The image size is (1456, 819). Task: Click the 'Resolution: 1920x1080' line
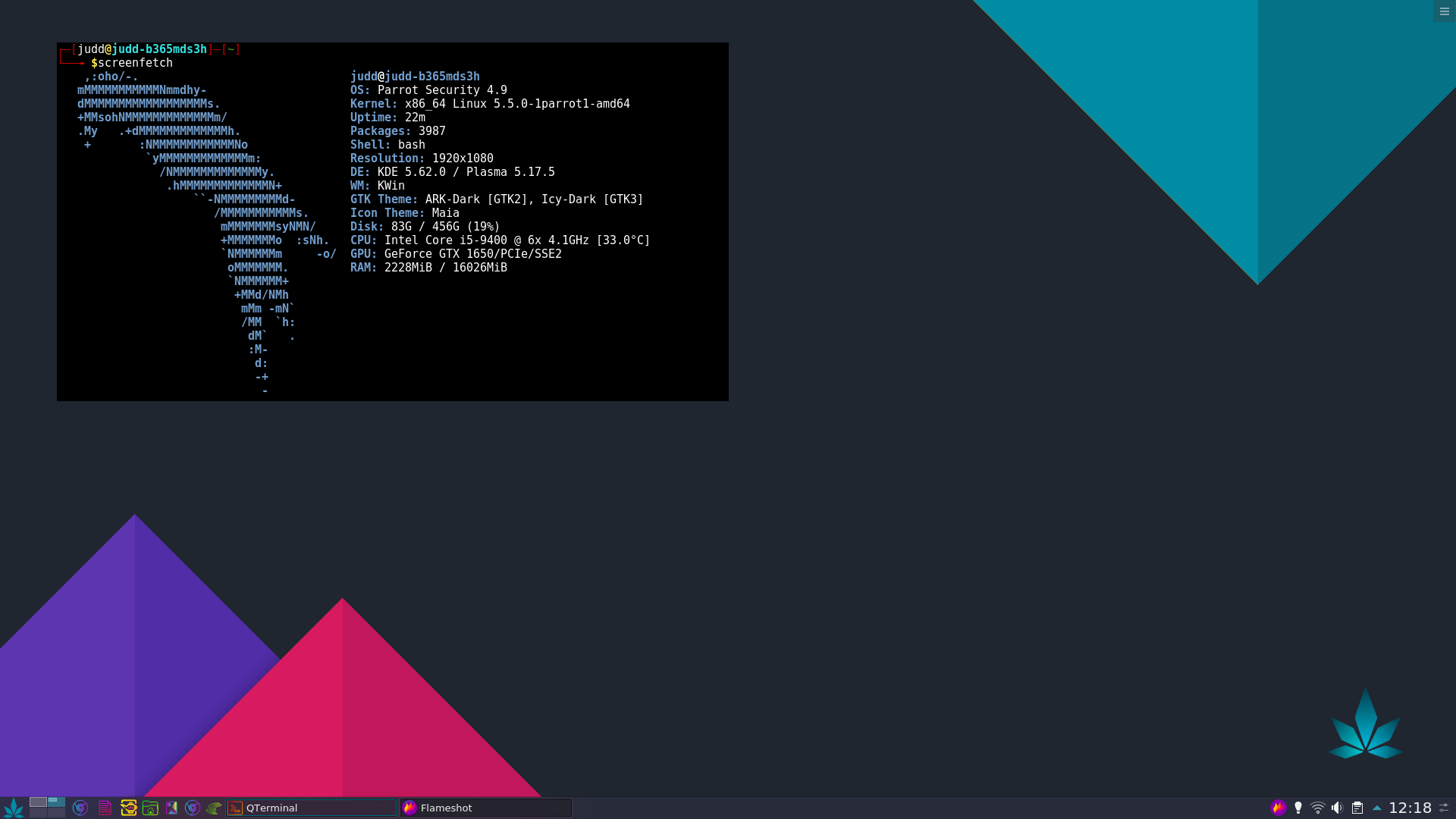pyautogui.click(x=422, y=158)
